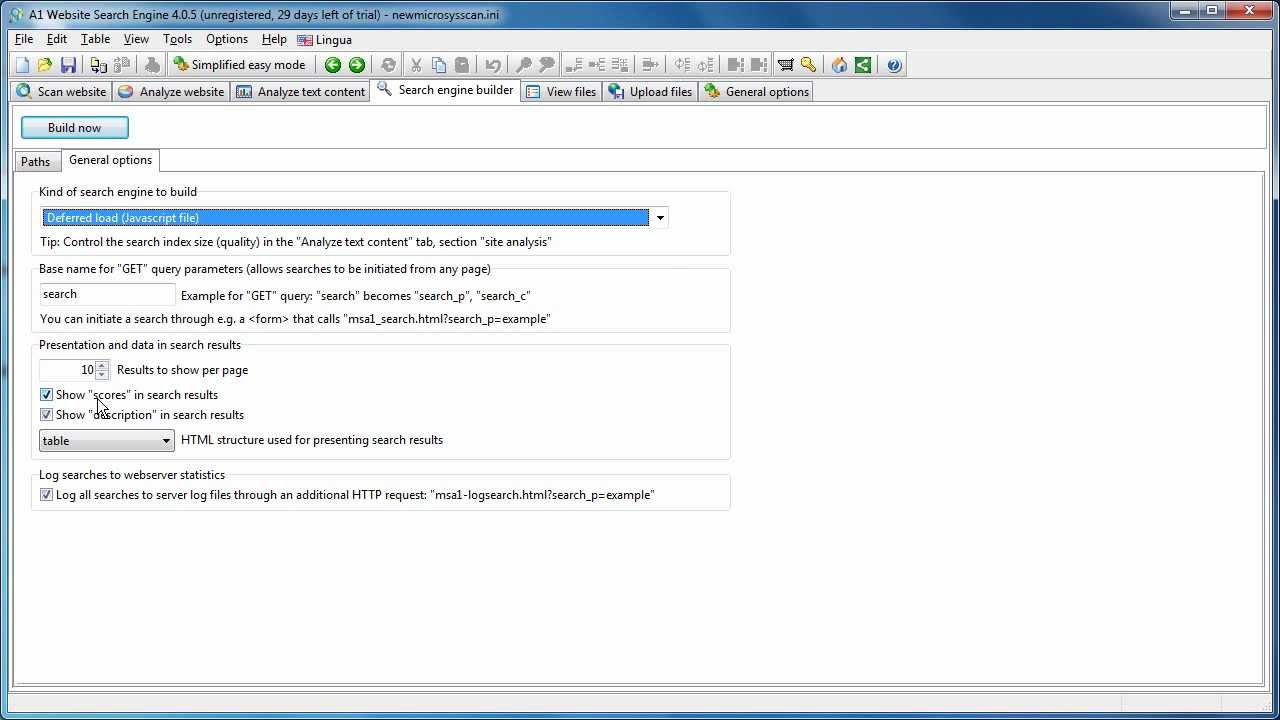Screen dimensions: 1280x720
Task: Open the HTML structure "table" dropdown
Action: (166, 441)
